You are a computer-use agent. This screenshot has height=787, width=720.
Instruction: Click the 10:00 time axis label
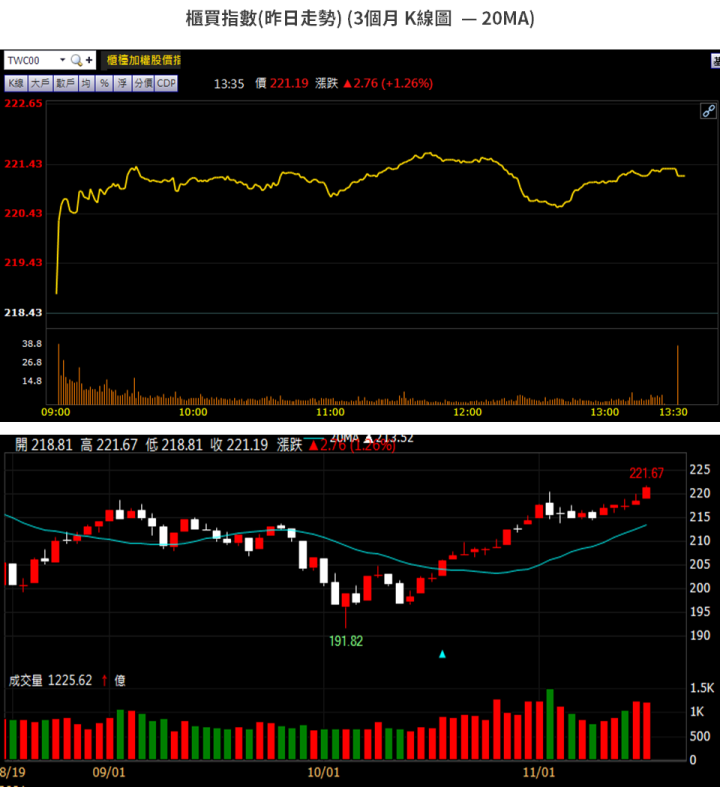click(x=193, y=413)
